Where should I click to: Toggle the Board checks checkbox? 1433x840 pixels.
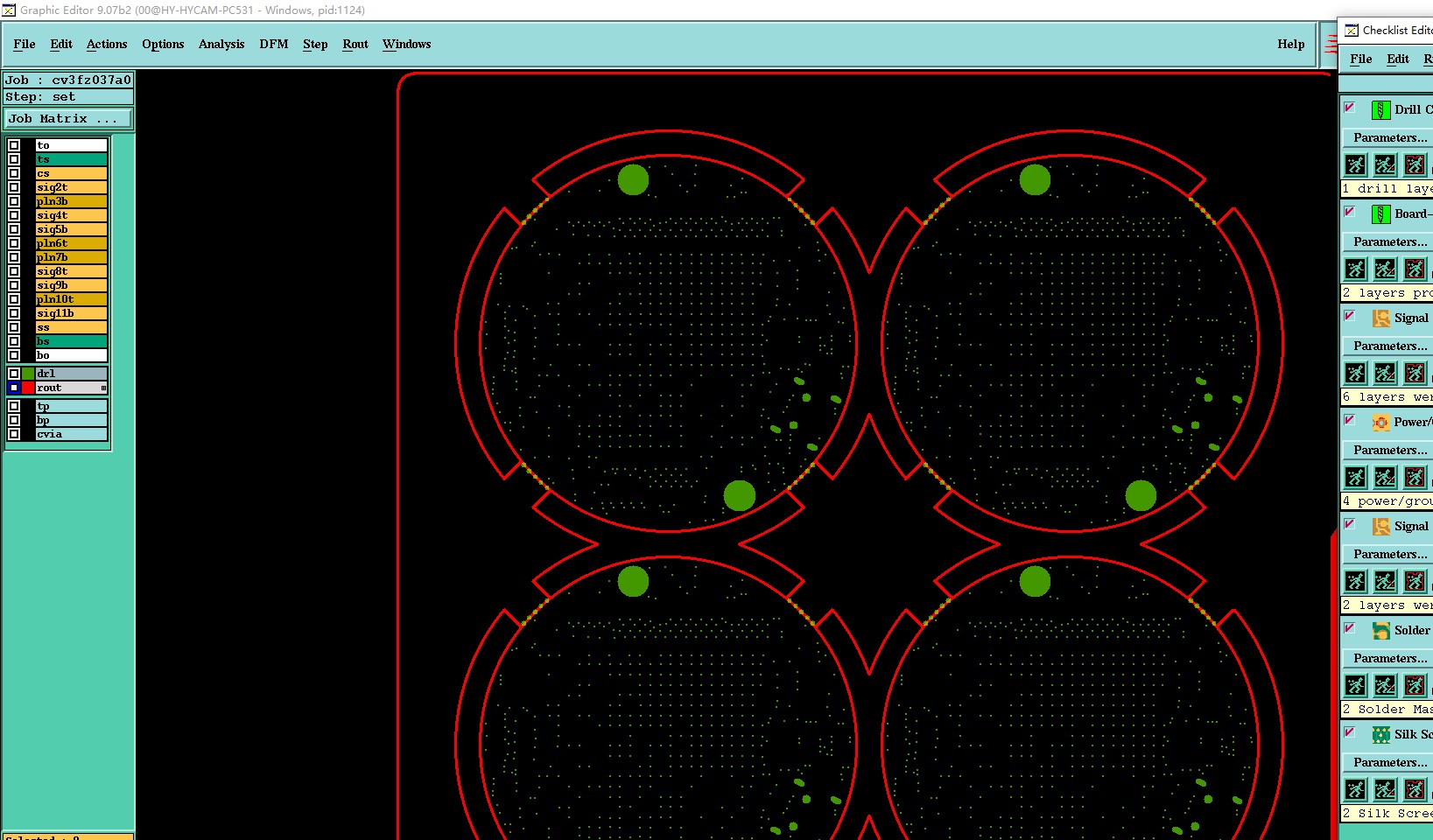(1350, 212)
